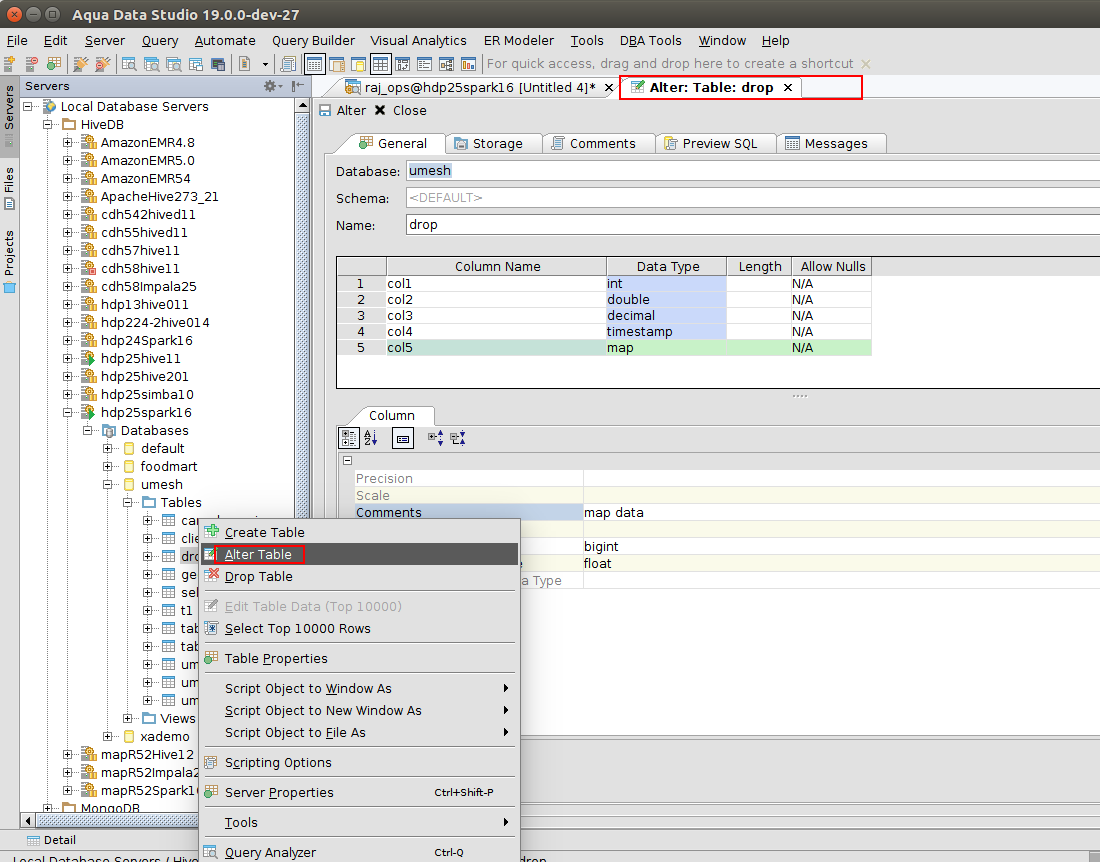Viewport: 1119px width, 862px height.
Task: Click the Servers tree scroll-up arrow
Action: tap(303, 106)
